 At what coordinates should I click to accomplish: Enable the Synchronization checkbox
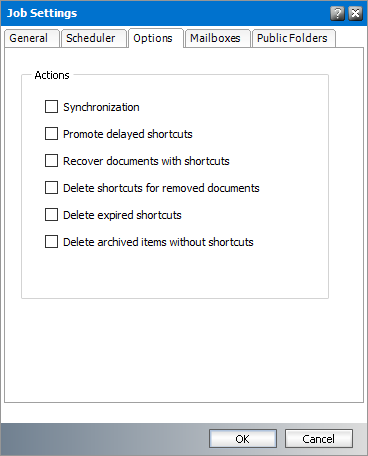51,107
